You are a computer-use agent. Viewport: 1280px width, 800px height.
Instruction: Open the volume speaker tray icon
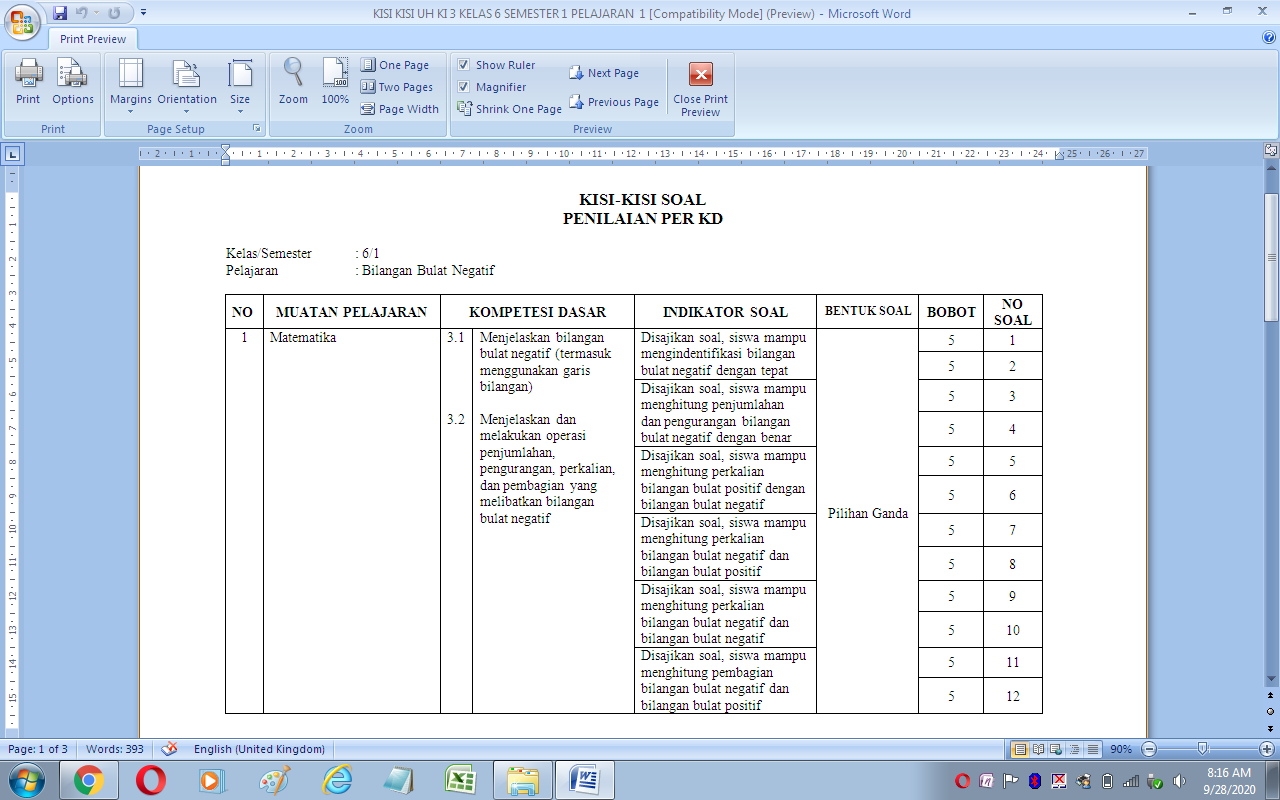coord(1179,780)
